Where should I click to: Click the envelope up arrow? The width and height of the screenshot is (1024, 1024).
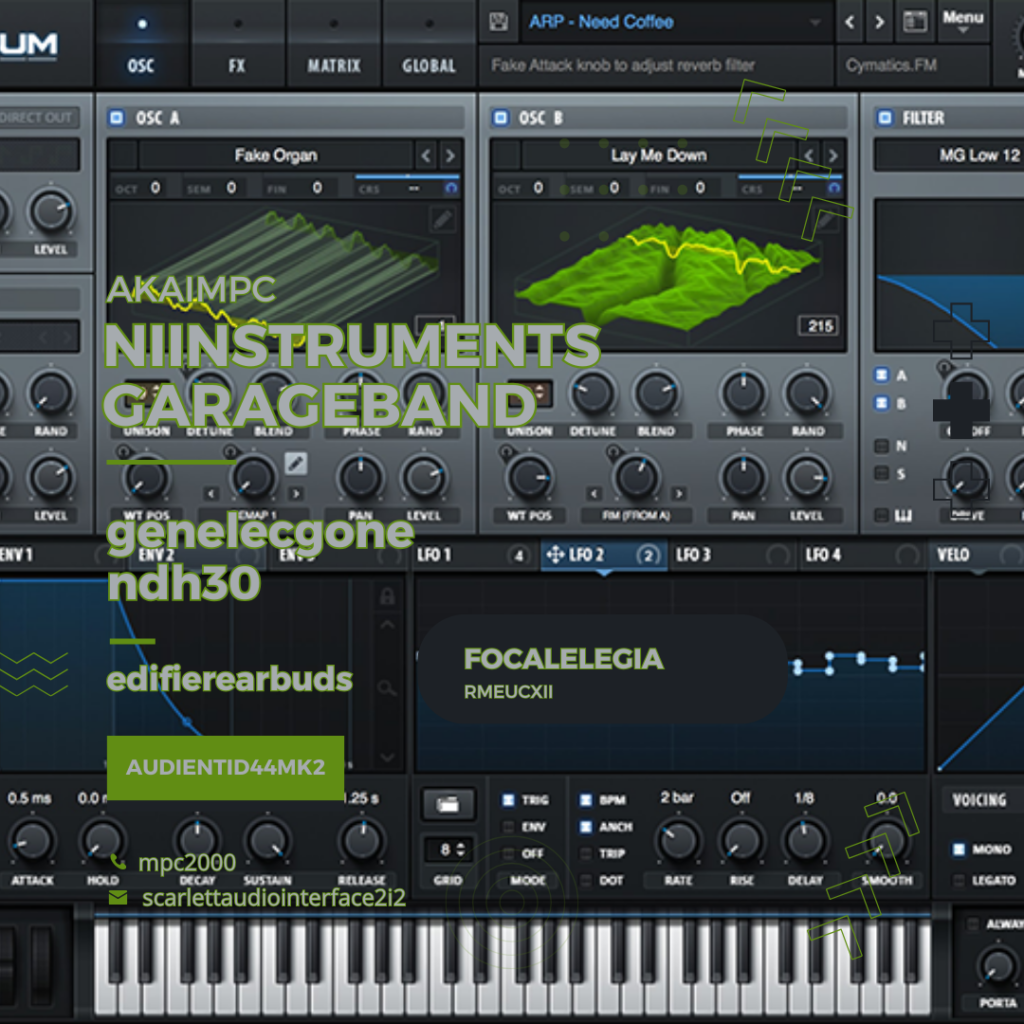(387, 625)
